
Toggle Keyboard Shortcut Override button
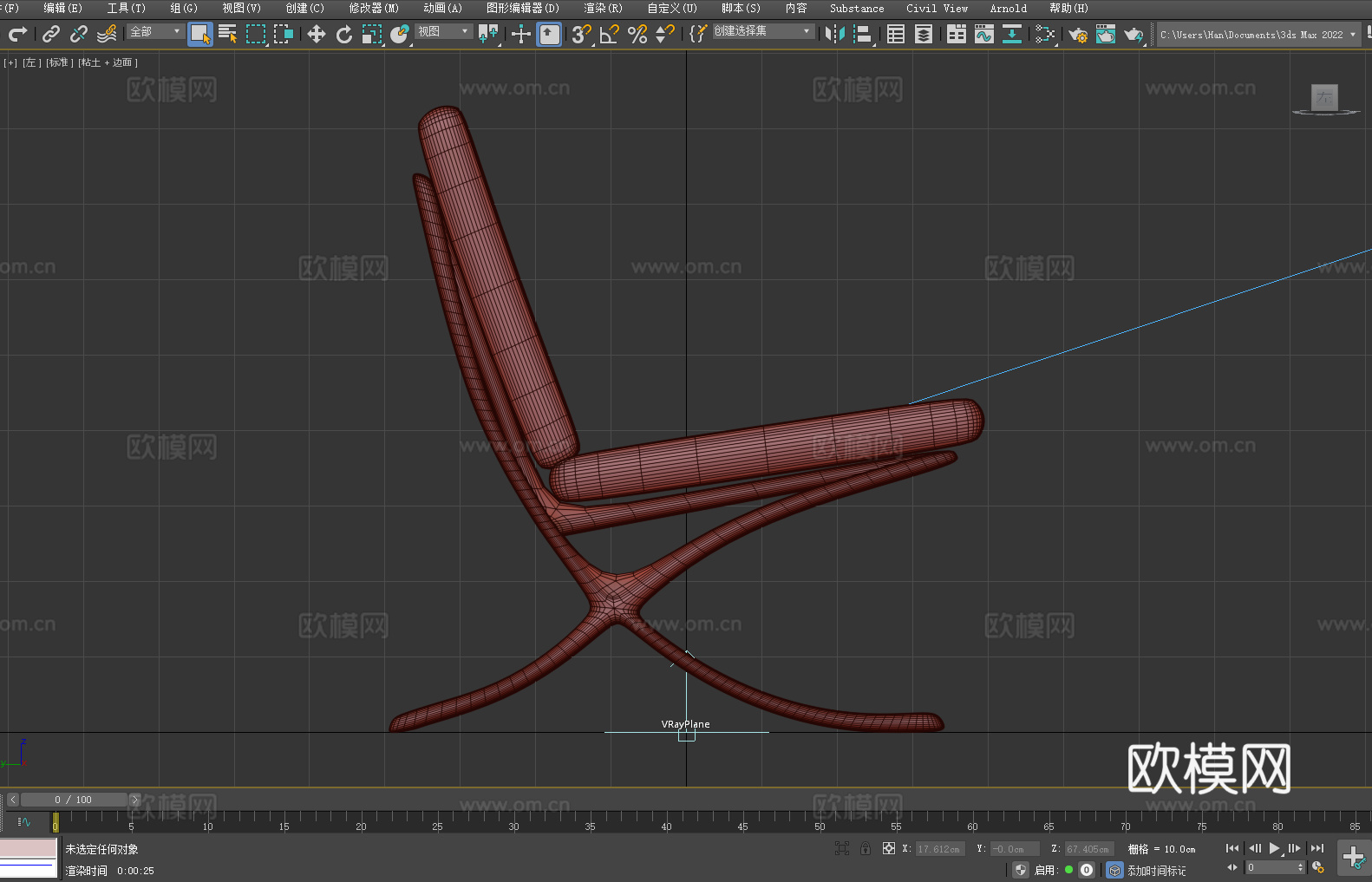[x=549, y=34]
